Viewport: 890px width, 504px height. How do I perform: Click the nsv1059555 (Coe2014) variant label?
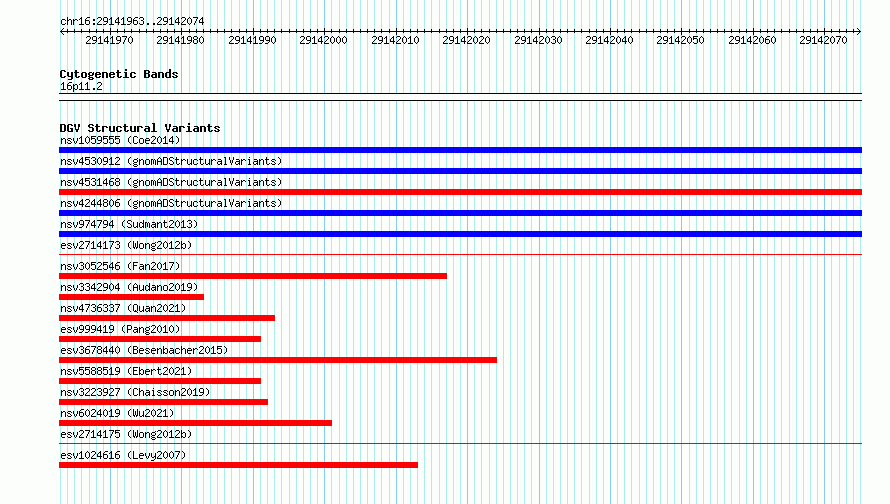pos(120,140)
